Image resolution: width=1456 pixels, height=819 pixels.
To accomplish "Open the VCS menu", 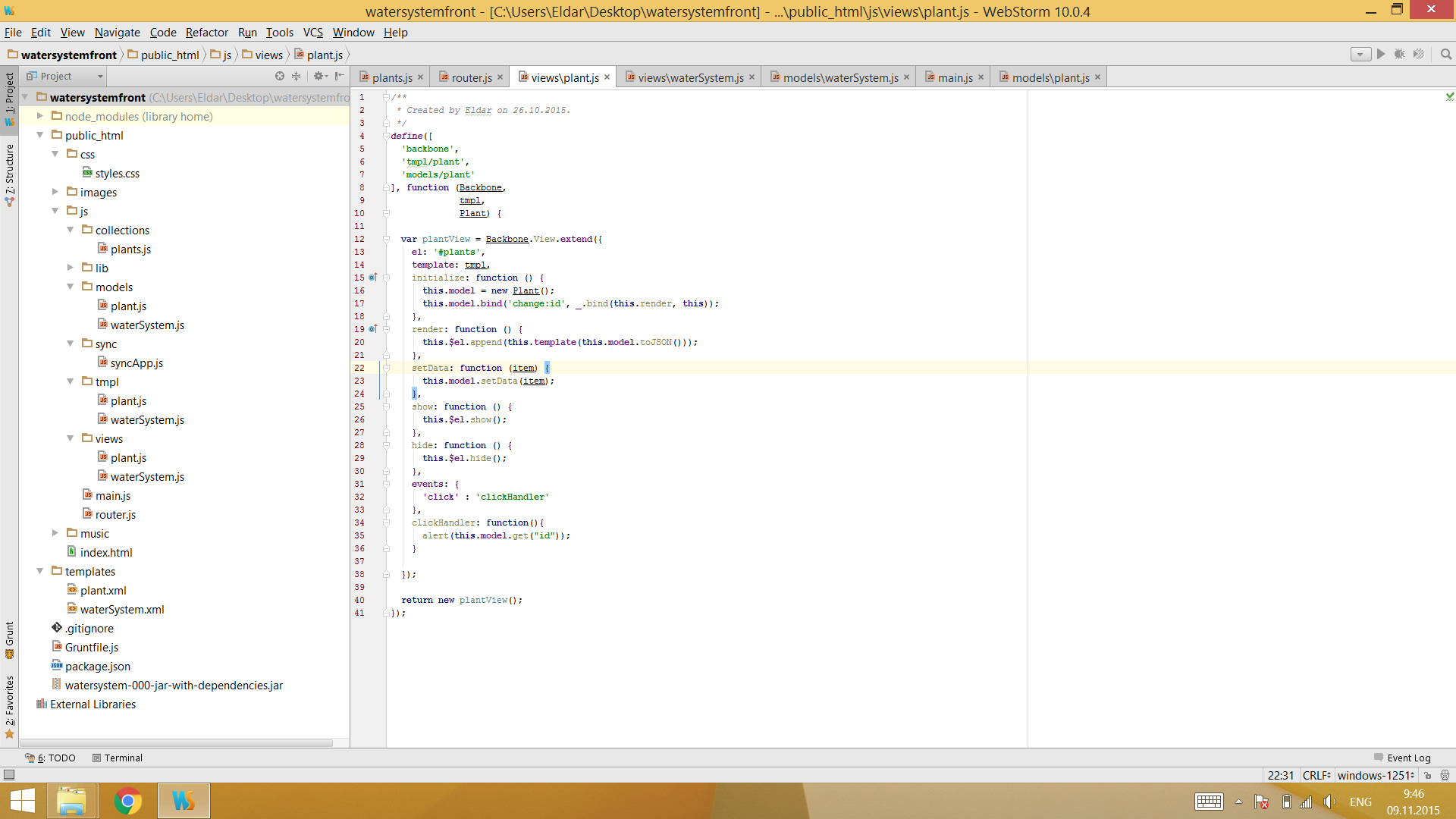I will tap(312, 32).
